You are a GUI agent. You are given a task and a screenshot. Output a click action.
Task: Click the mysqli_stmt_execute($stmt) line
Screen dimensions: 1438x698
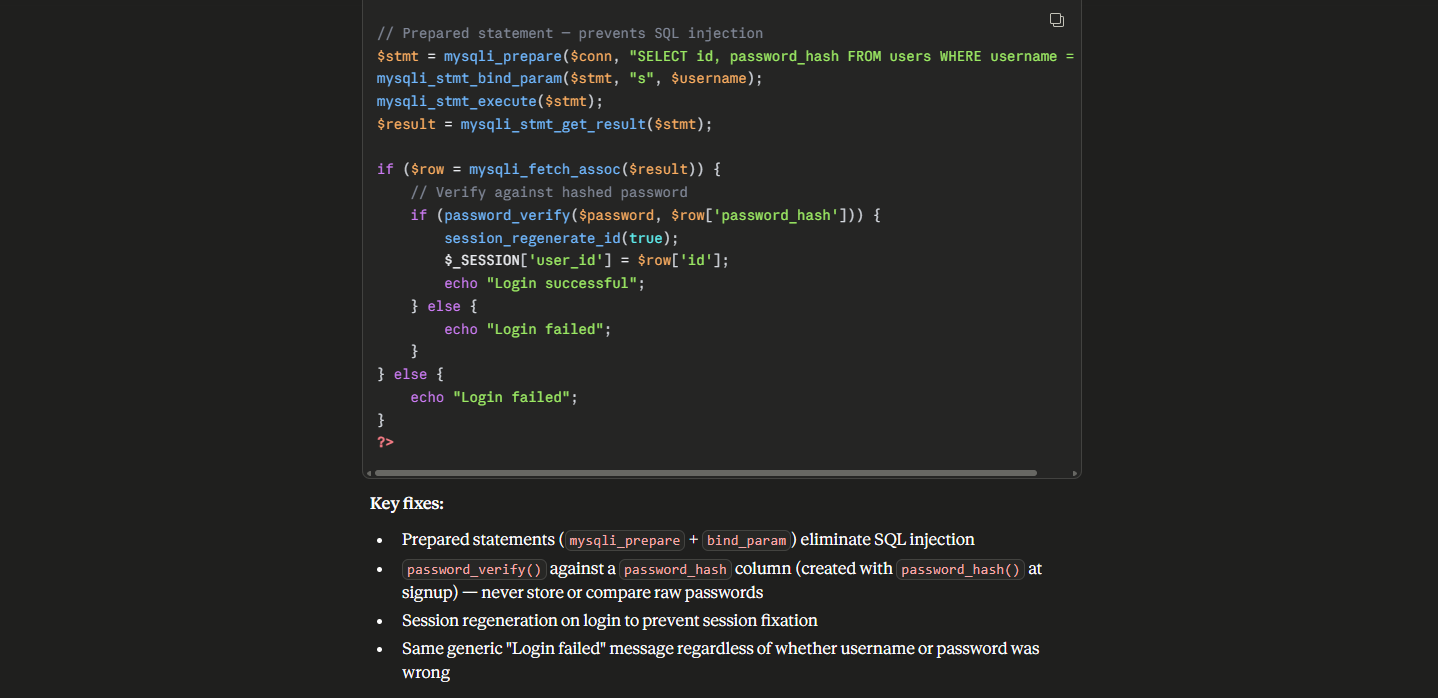490,101
